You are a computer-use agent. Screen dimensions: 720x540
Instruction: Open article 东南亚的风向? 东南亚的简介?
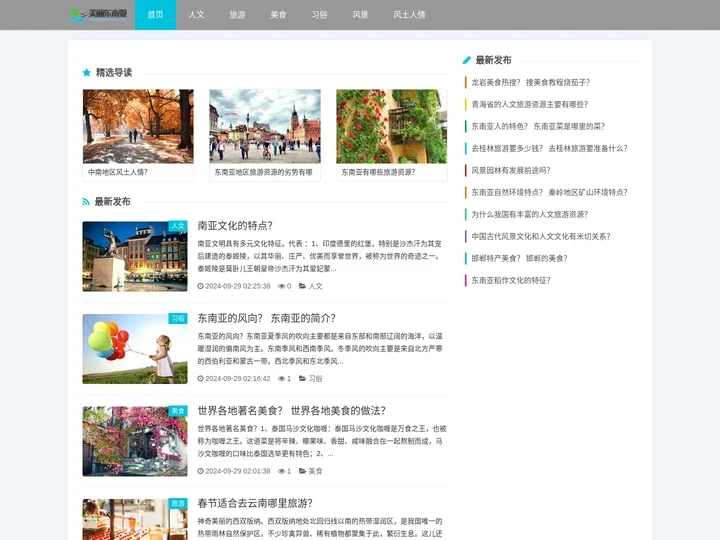[x=267, y=318]
